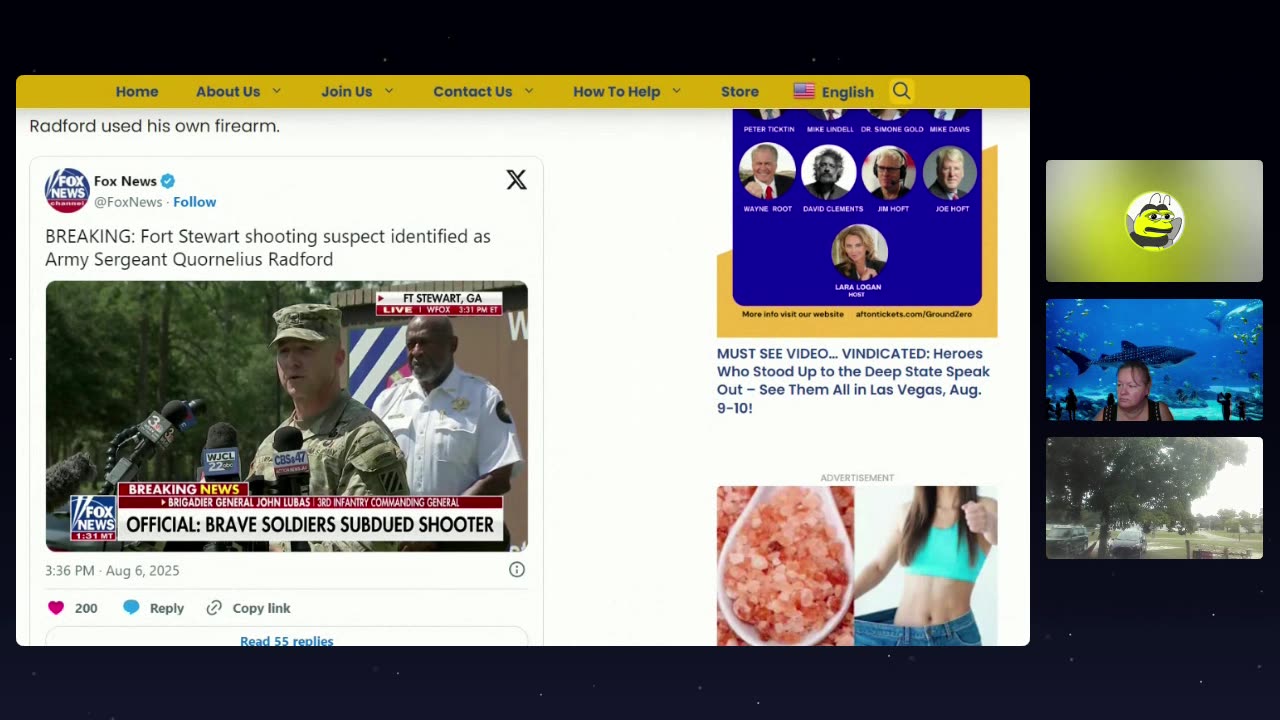Click the Jim Hoft speaker photo
The width and height of the screenshot is (1280, 720).
pyautogui.click(x=889, y=173)
